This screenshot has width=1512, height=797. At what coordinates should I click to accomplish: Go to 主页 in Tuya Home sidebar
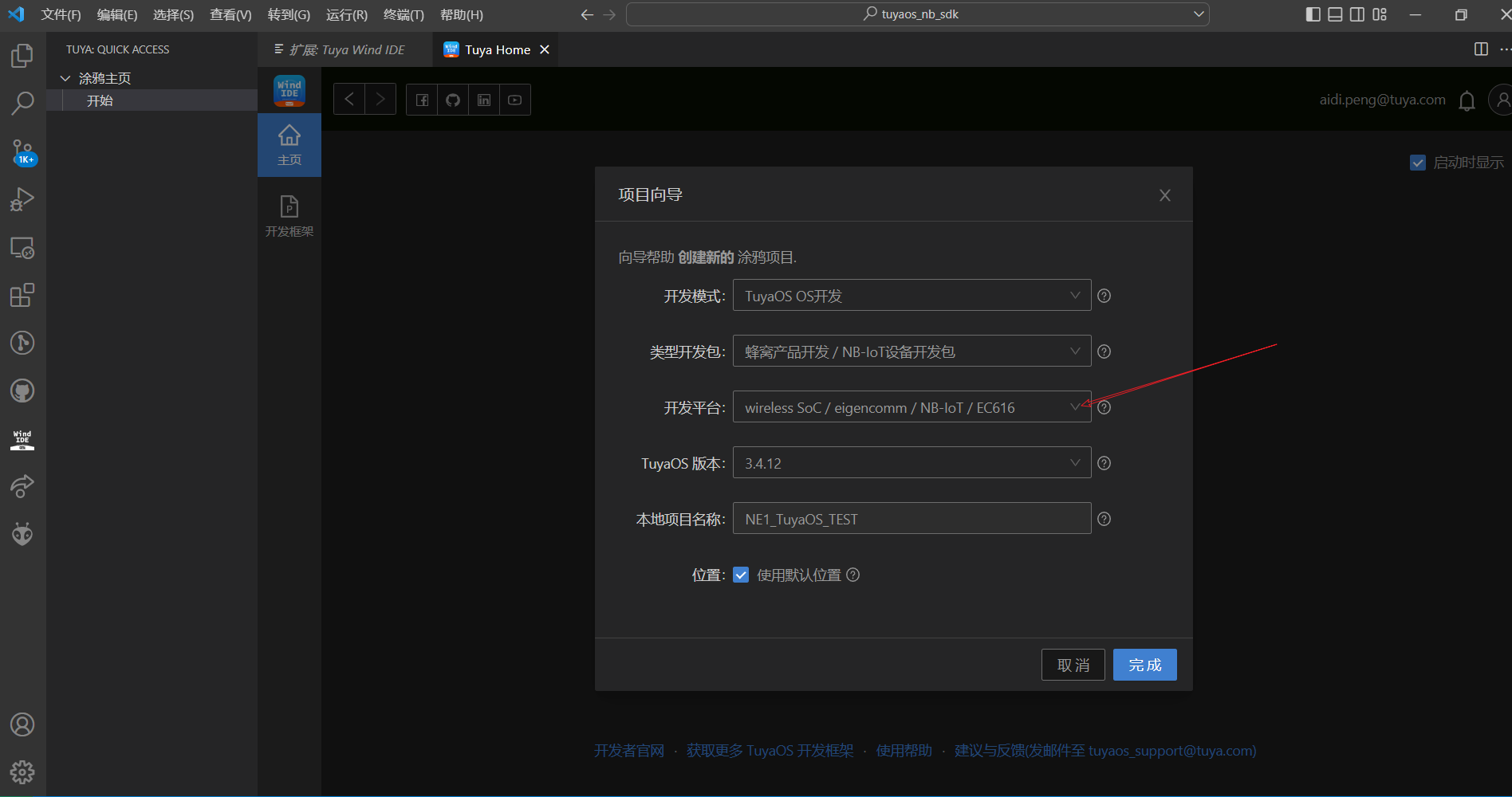289,145
